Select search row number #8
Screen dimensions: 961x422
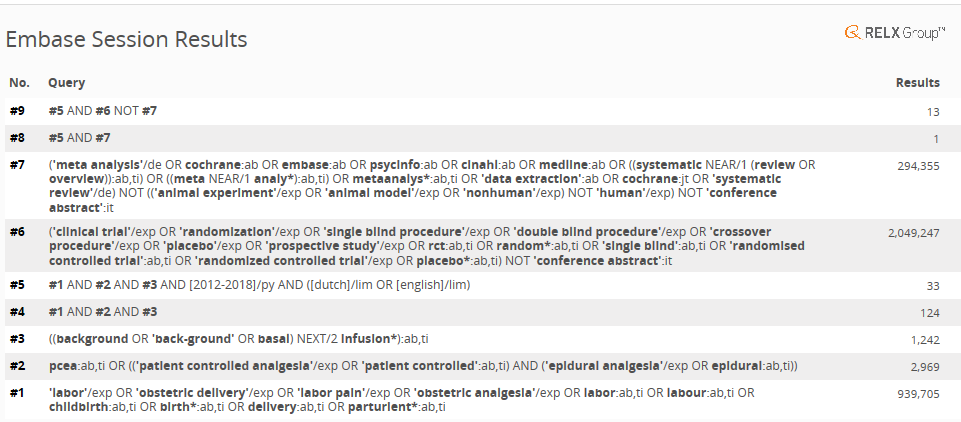click(x=17, y=138)
